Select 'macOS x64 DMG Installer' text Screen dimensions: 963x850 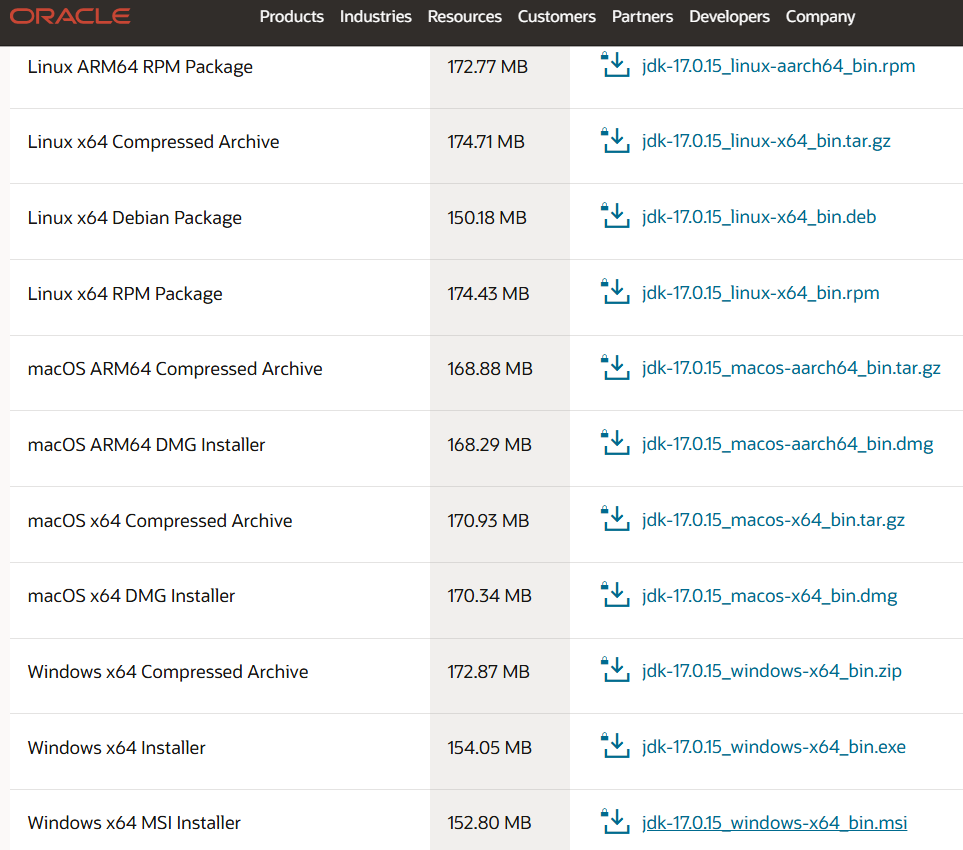131,596
